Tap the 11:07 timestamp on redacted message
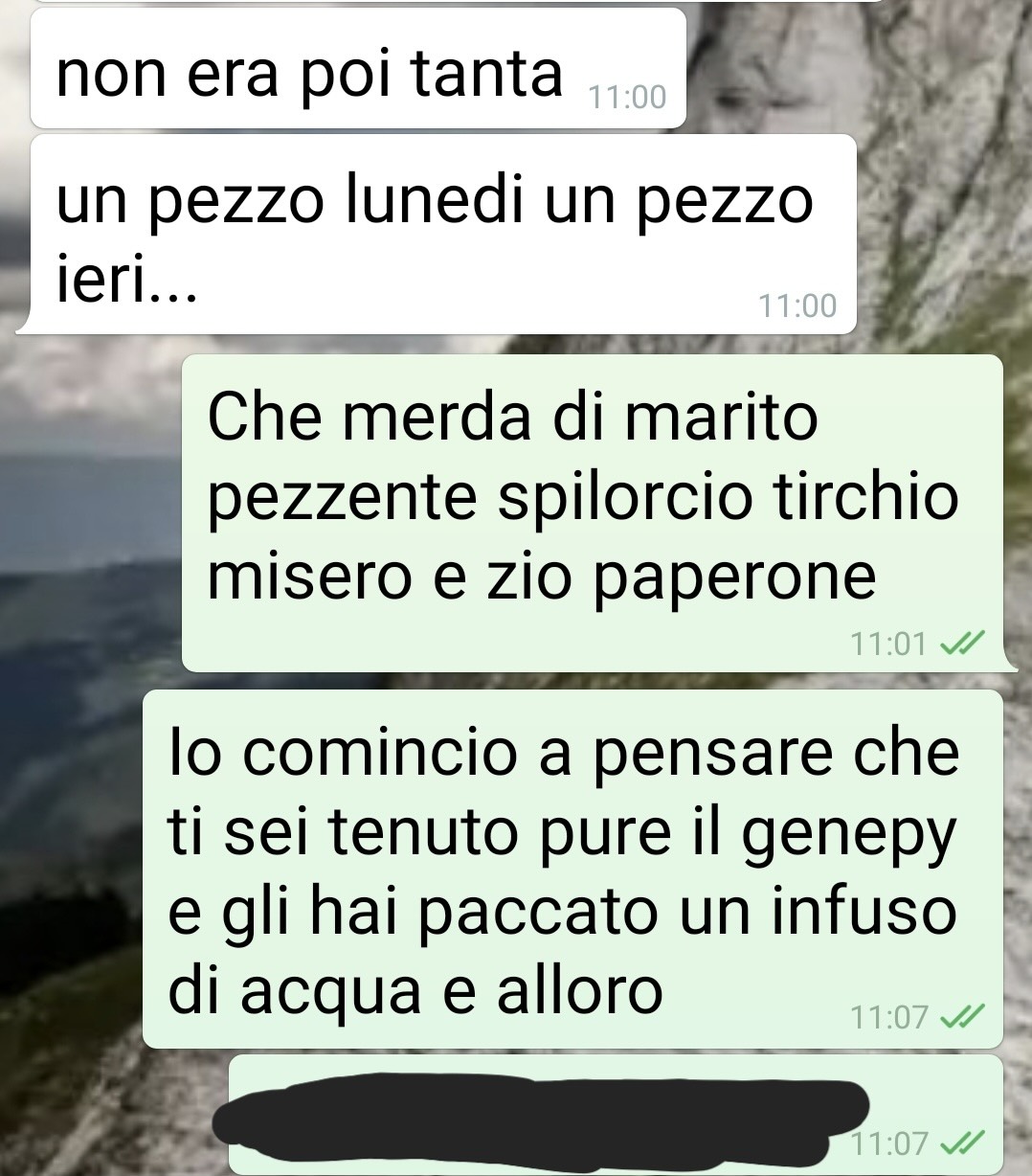This screenshot has height=1176, width=1032. pos(889,1143)
